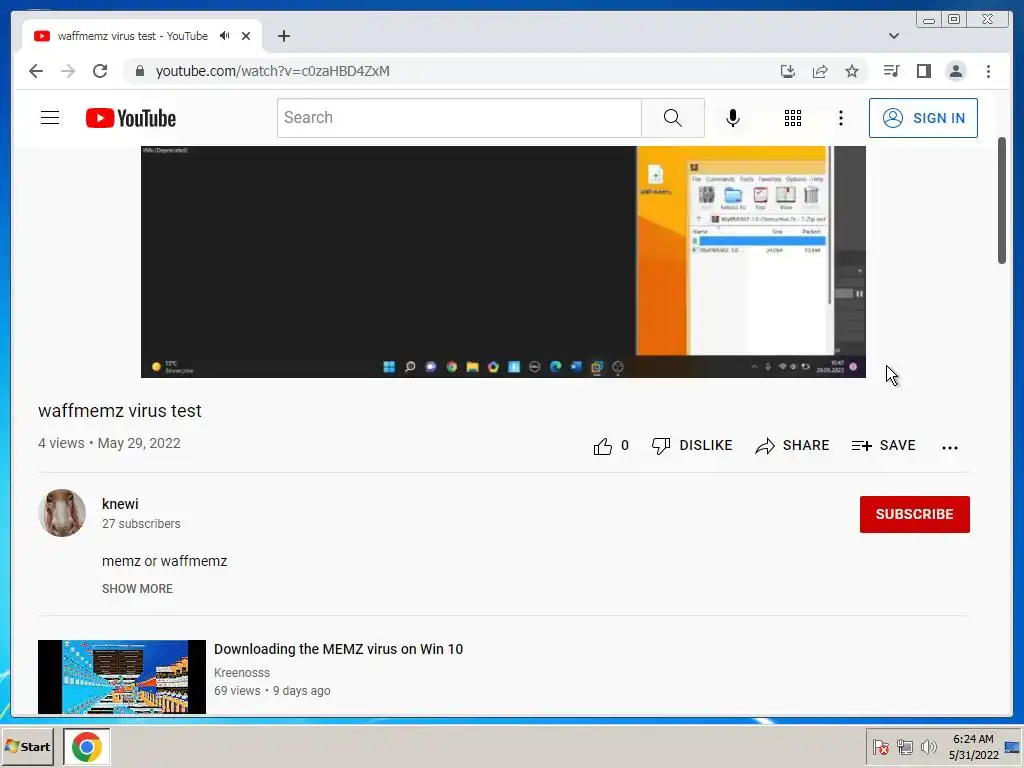
Task: Click the lock icon in the address bar
Action: pyautogui.click(x=140, y=71)
